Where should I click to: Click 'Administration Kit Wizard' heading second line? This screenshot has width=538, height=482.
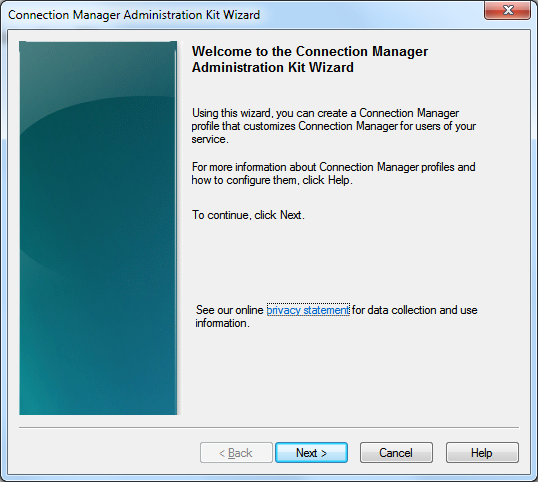coord(272,67)
